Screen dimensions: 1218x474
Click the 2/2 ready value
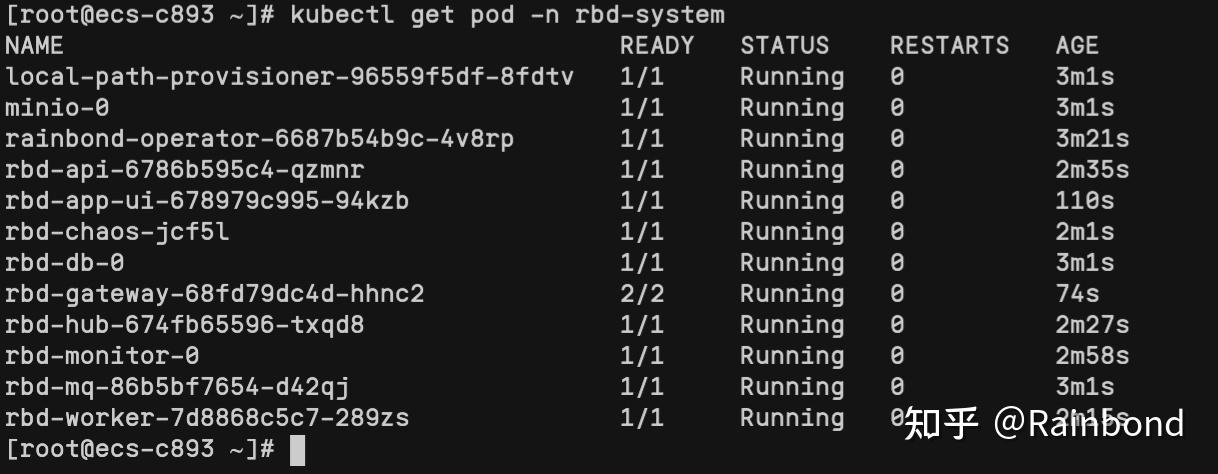click(x=641, y=294)
